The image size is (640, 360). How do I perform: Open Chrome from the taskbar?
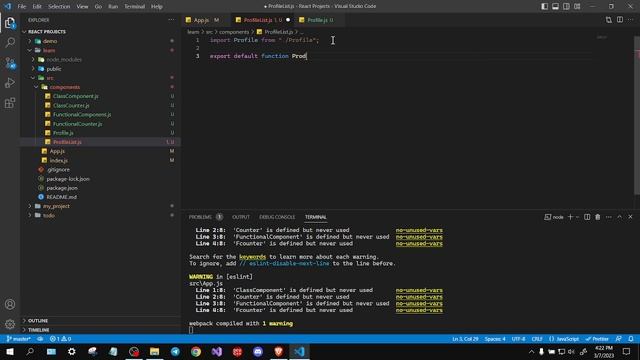pyautogui.click(x=196, y=351)
